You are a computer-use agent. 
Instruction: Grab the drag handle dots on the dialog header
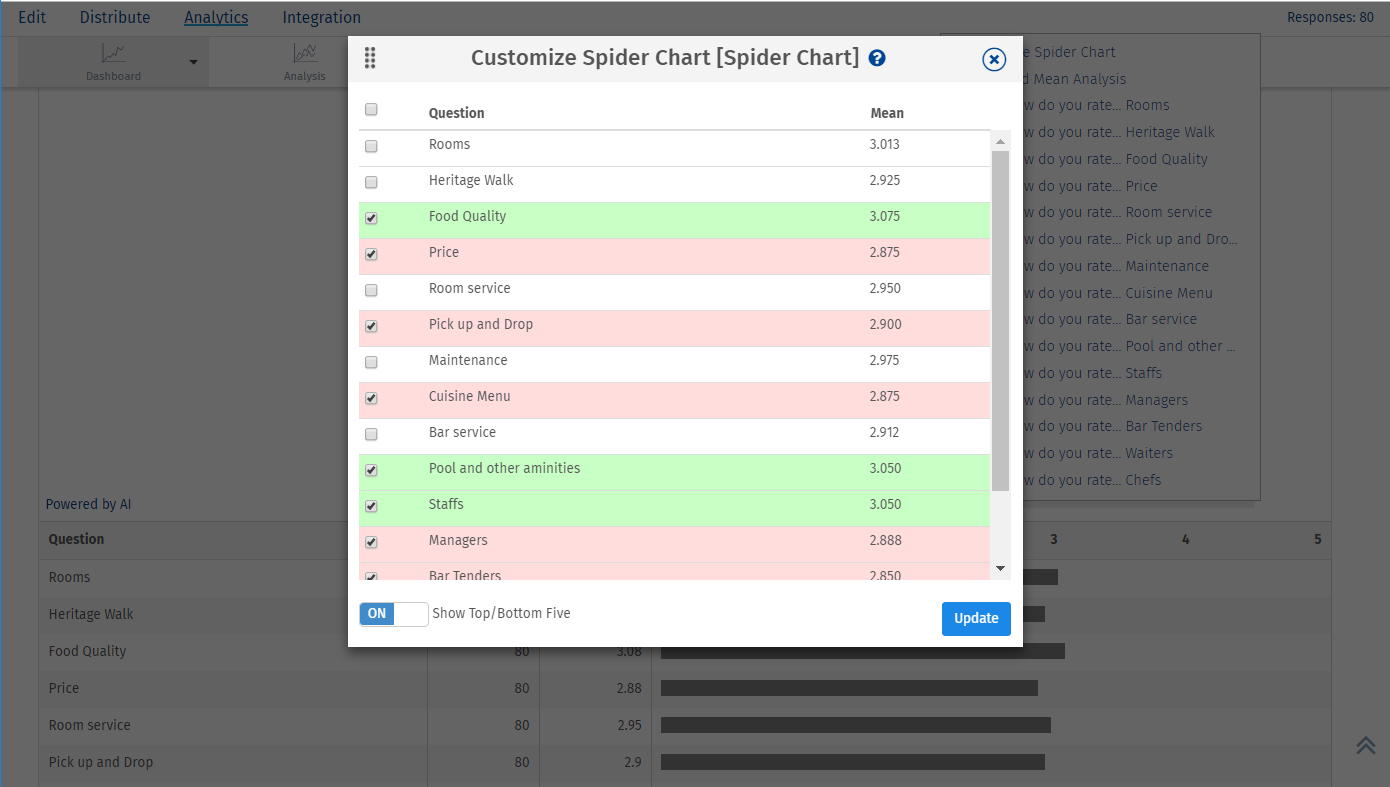pos(370,58)
